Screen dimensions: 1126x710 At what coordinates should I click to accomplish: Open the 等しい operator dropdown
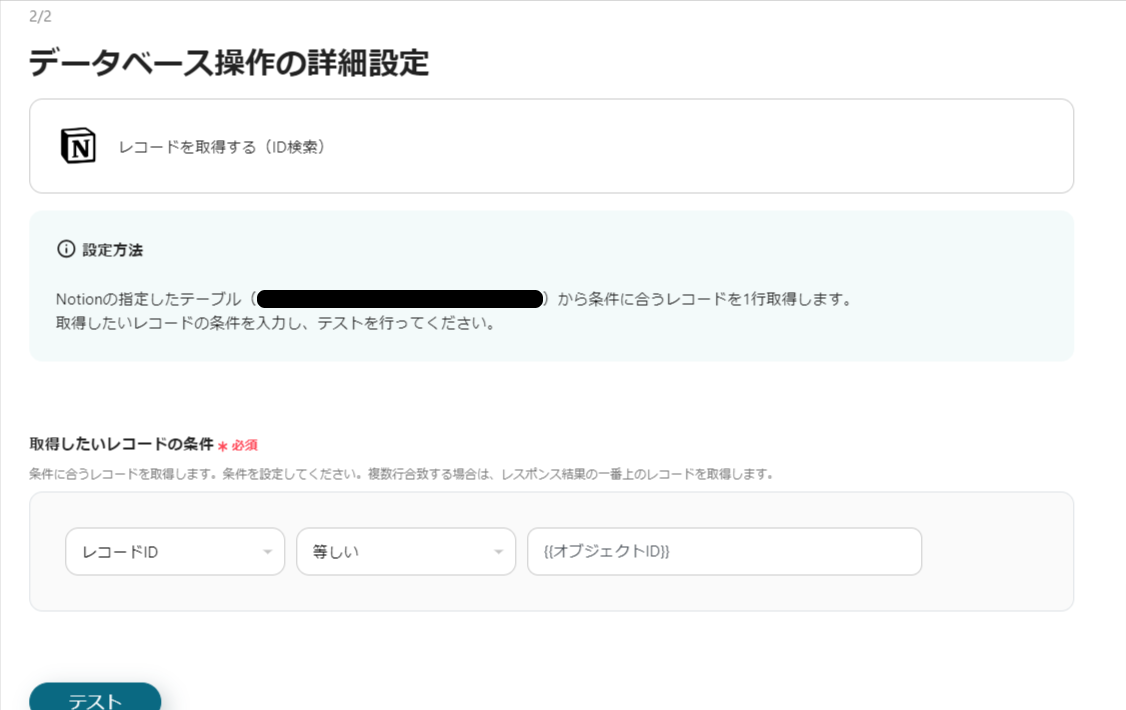click(x=406, y=551)
